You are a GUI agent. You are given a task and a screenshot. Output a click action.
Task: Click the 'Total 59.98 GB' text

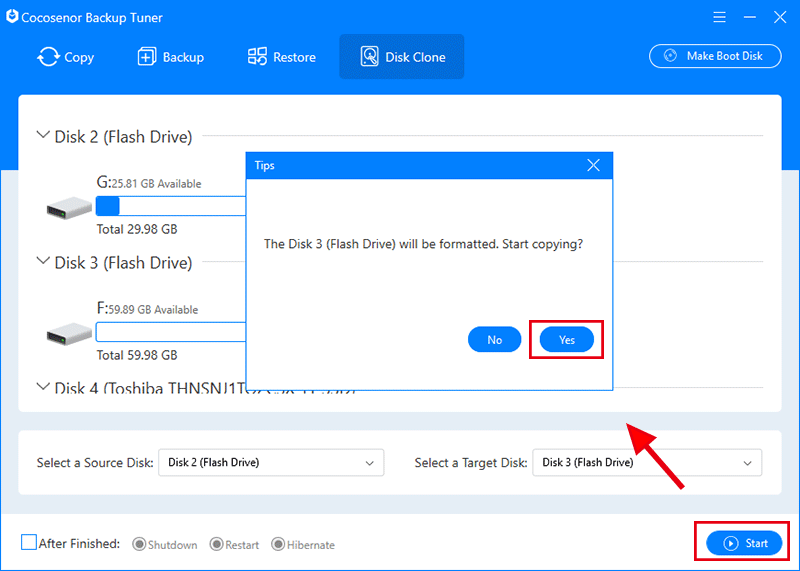[x=137, y=355]
